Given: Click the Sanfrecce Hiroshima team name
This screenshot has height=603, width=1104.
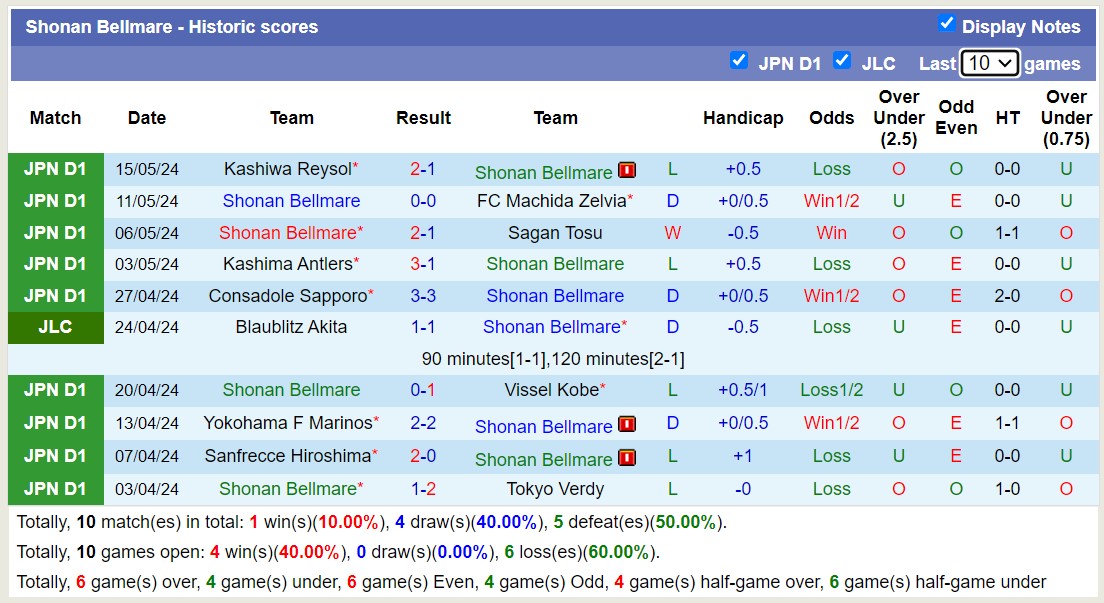Looking at the screenshot, I should point(287,456).
